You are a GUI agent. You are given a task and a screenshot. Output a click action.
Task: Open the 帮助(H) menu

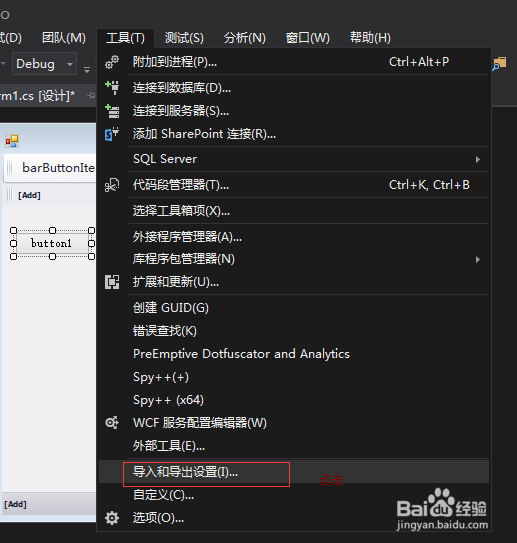(x=370, y=38)
